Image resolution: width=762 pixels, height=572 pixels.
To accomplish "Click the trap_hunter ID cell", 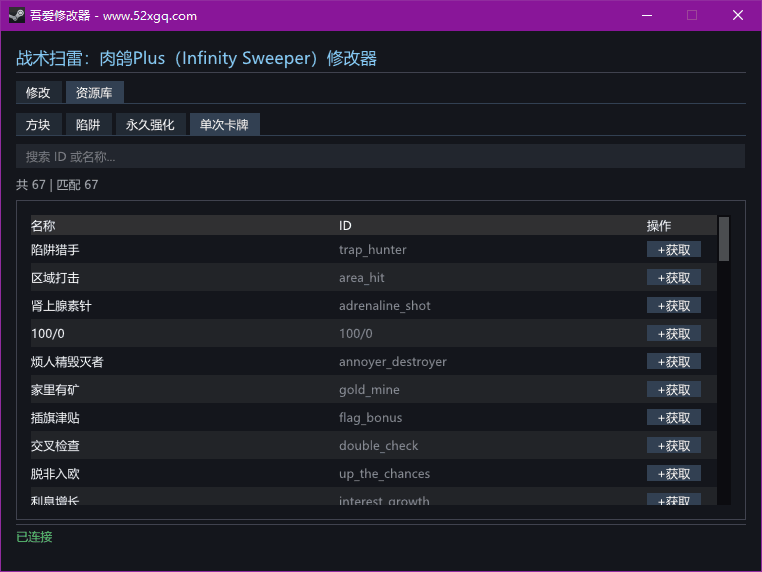I will pos(373,250).
